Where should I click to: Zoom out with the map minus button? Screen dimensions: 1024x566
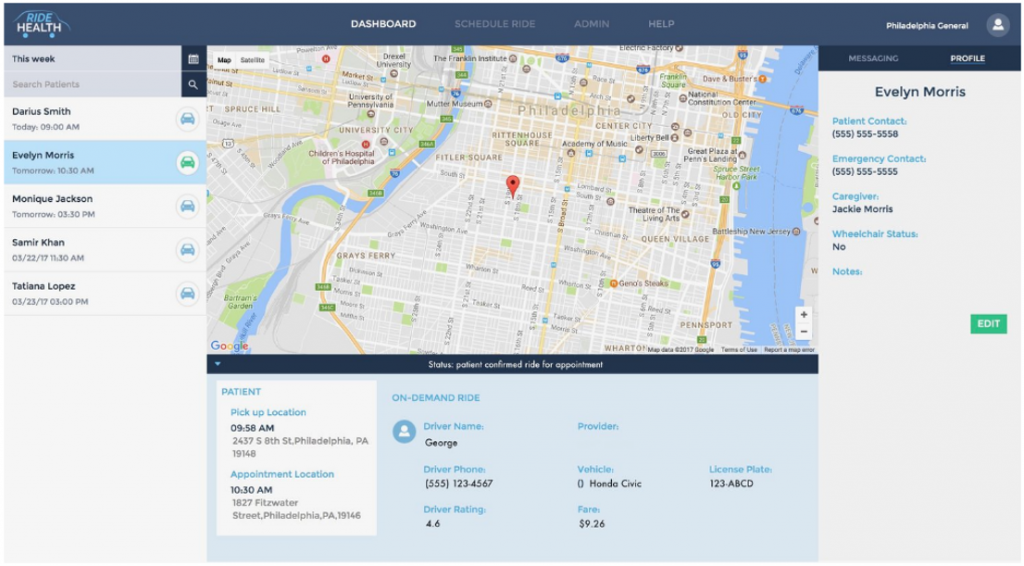[804, 332]
